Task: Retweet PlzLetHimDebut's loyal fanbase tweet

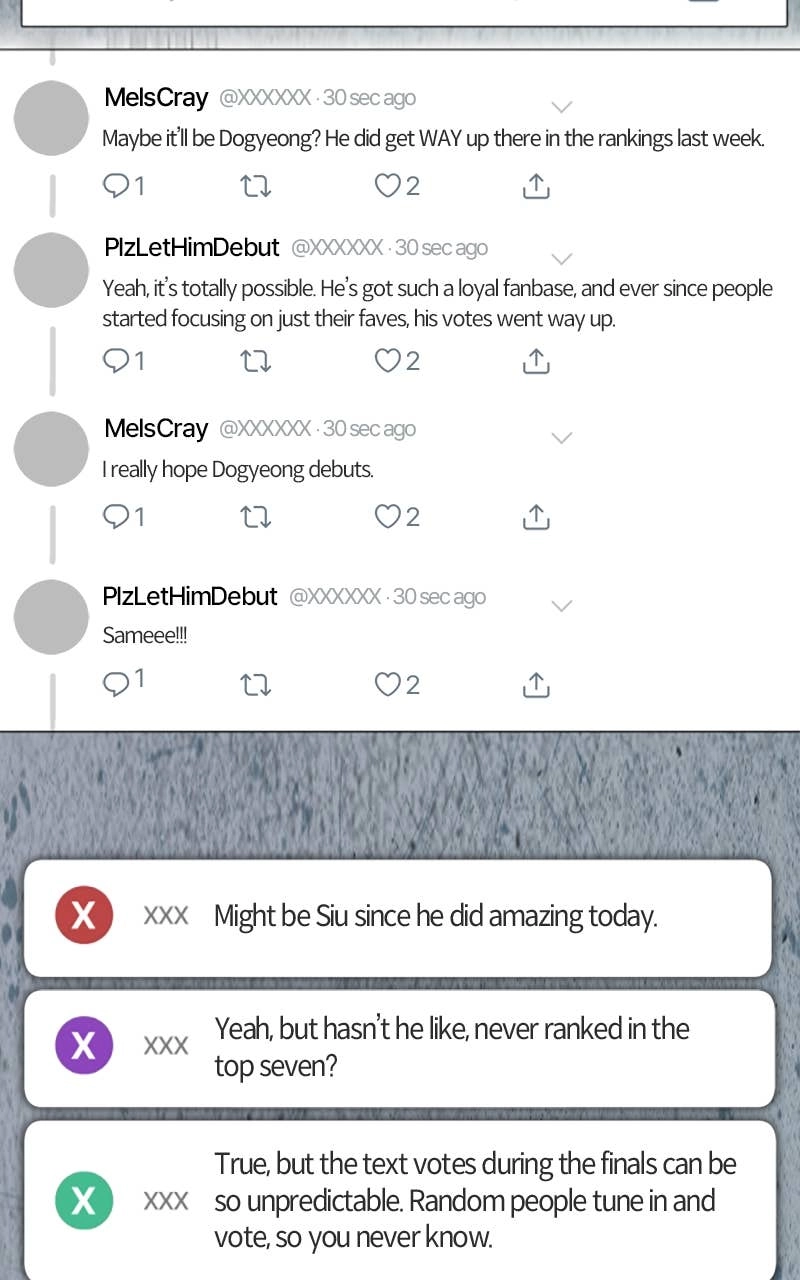Action: tap(257, 361)
